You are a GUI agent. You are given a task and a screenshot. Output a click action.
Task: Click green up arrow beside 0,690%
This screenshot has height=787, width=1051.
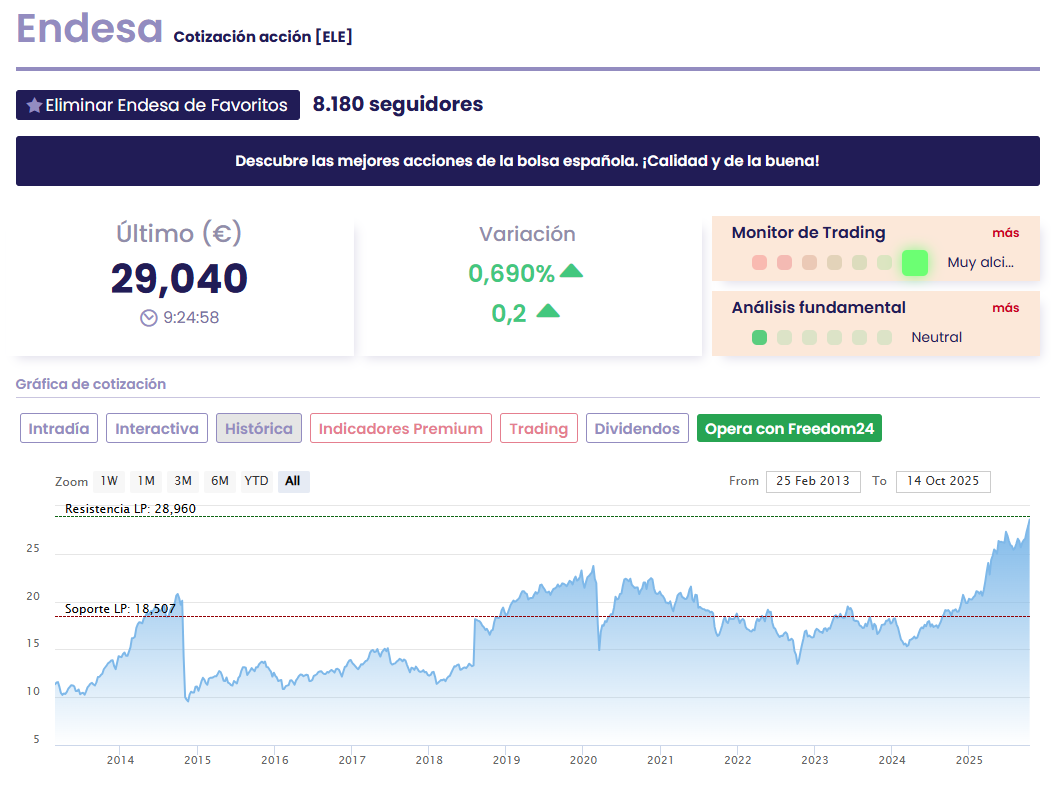pos(571,271)
